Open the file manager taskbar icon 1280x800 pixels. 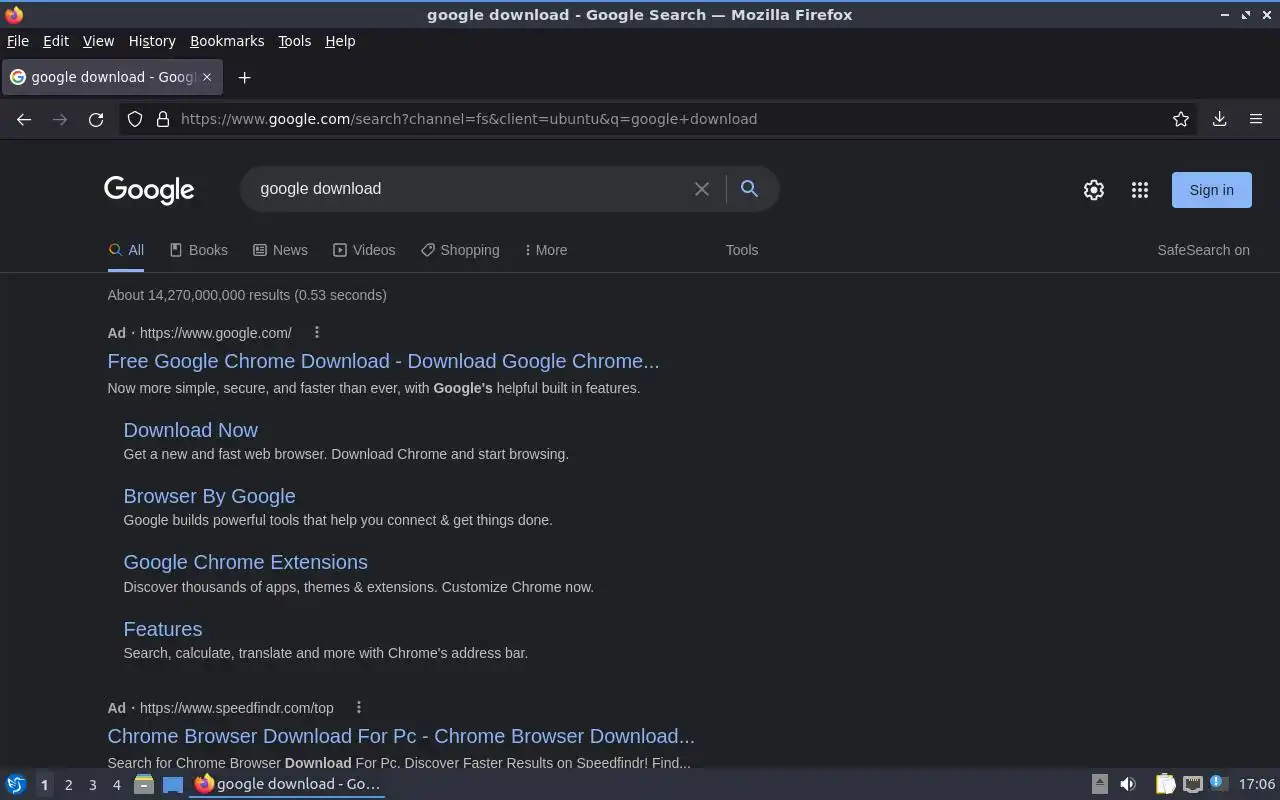144,785
